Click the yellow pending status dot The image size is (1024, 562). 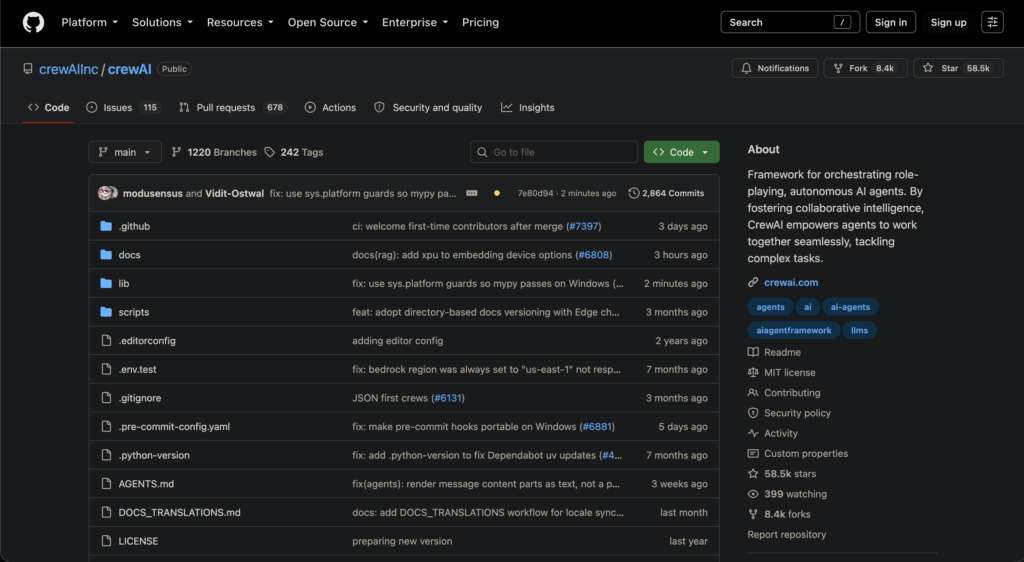tap(497, 193)
